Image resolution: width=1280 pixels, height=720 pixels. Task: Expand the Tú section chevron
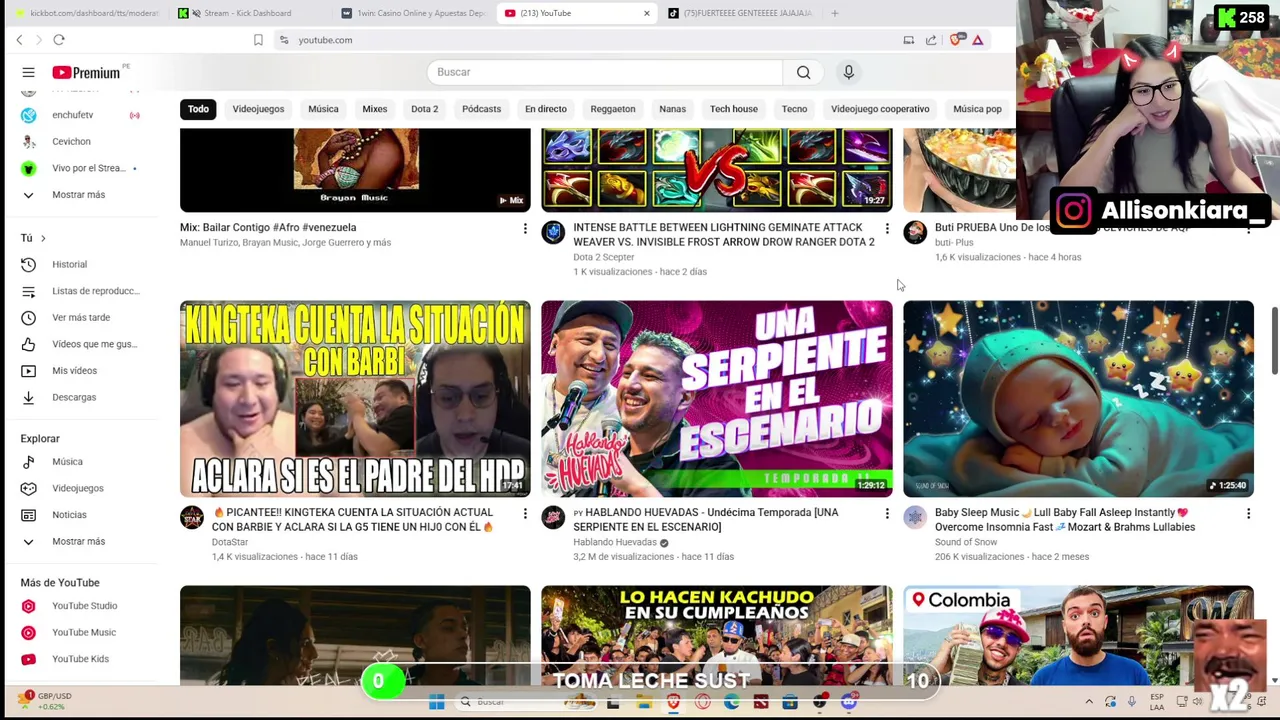pyautogui.click(x=43, y=238)
